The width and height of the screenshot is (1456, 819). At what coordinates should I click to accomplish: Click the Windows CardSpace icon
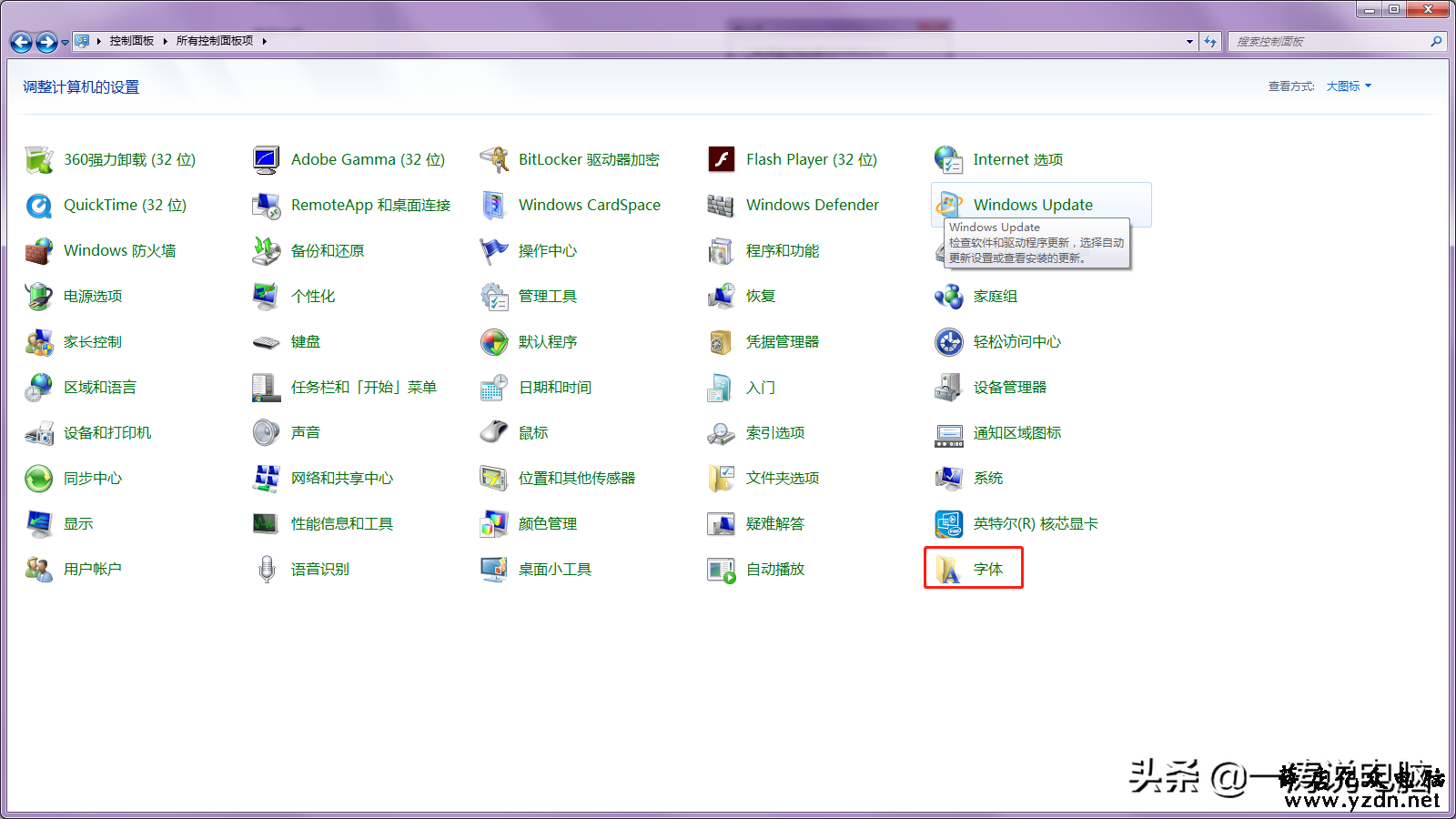(x=494, y=205)
